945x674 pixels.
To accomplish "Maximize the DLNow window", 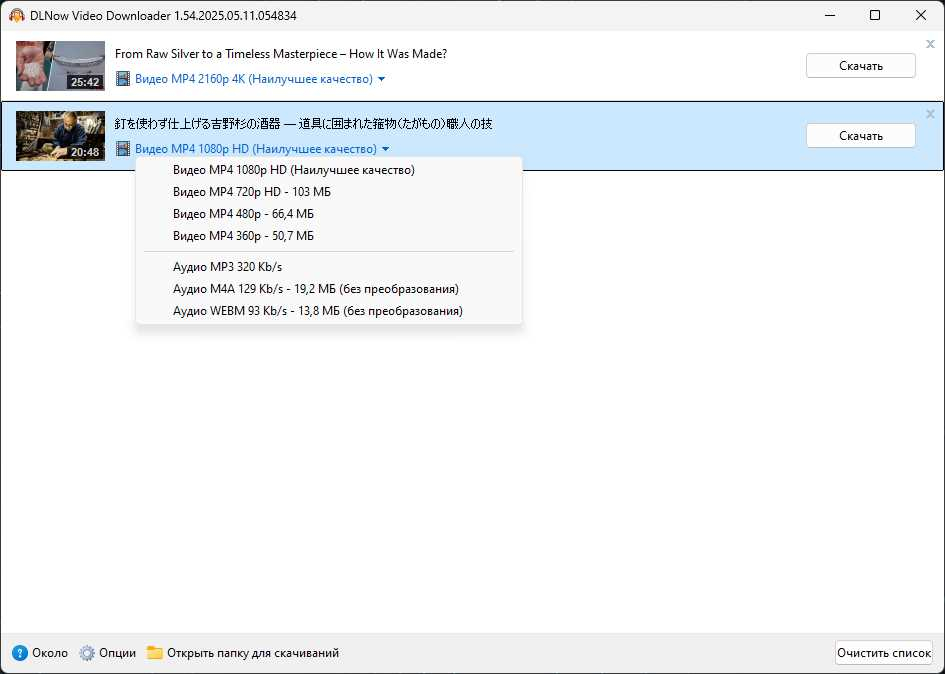I will coord(875,15).
